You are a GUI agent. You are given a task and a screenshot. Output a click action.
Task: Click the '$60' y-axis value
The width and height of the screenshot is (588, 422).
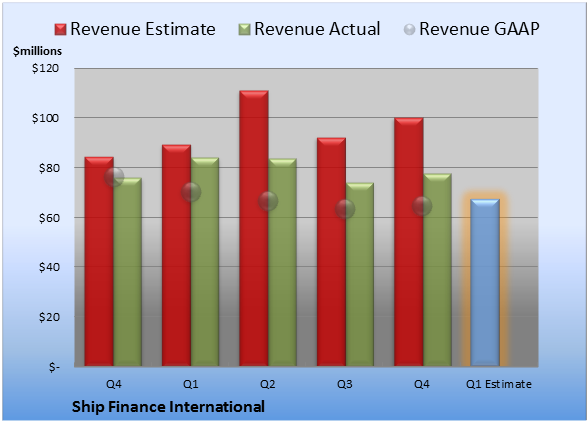tap(49, 218)
